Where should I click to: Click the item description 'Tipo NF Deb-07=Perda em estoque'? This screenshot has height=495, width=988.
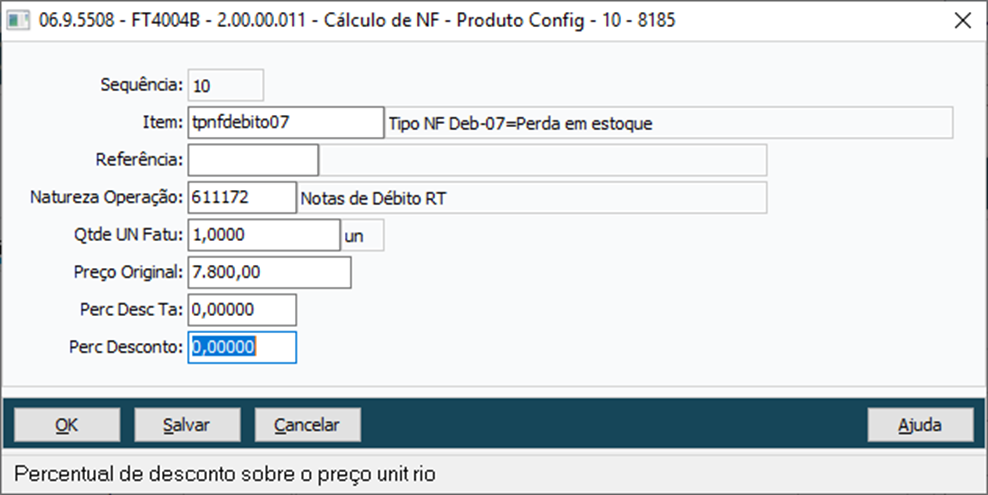click(668, 123)
